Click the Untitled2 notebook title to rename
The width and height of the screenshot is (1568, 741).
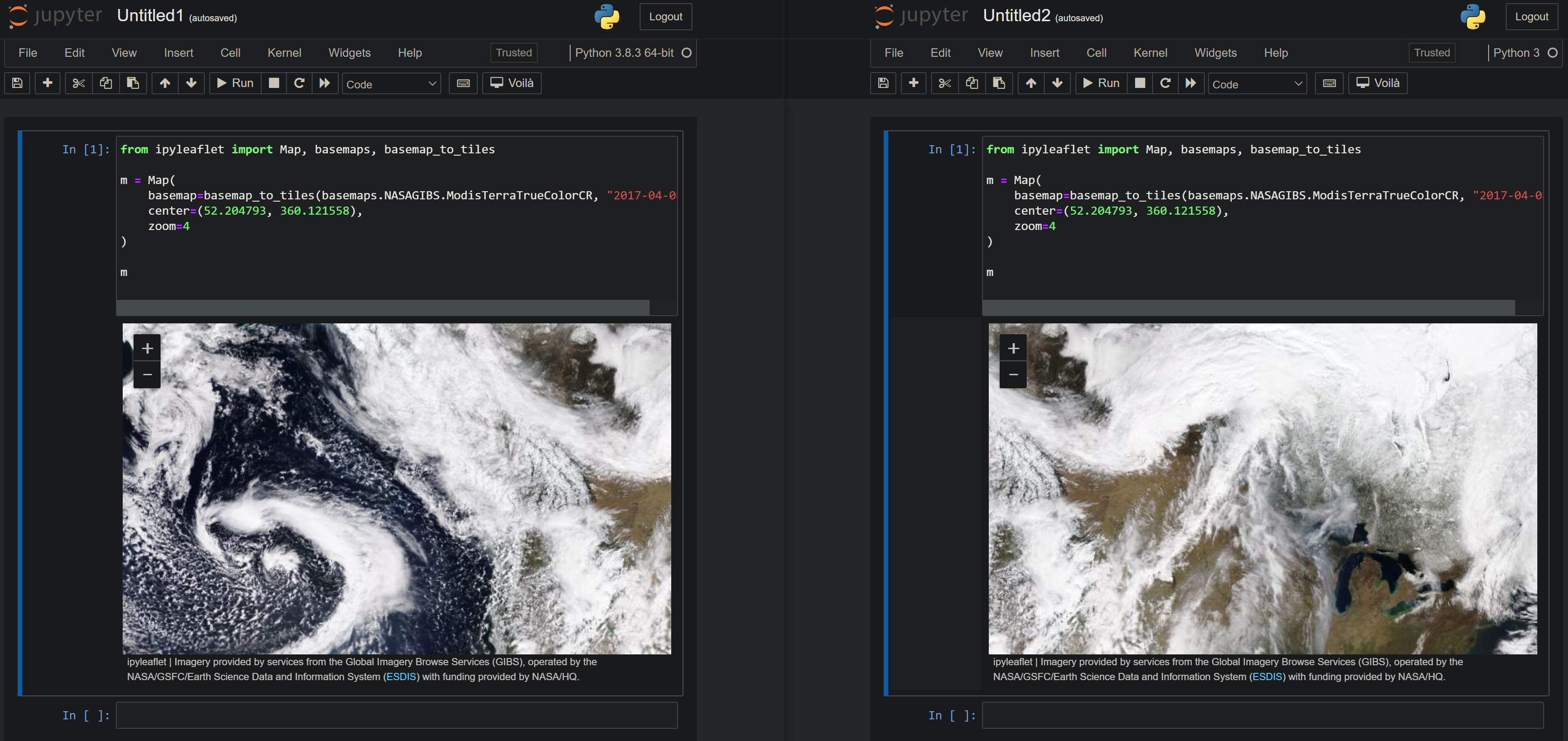tap(1016, 16)
